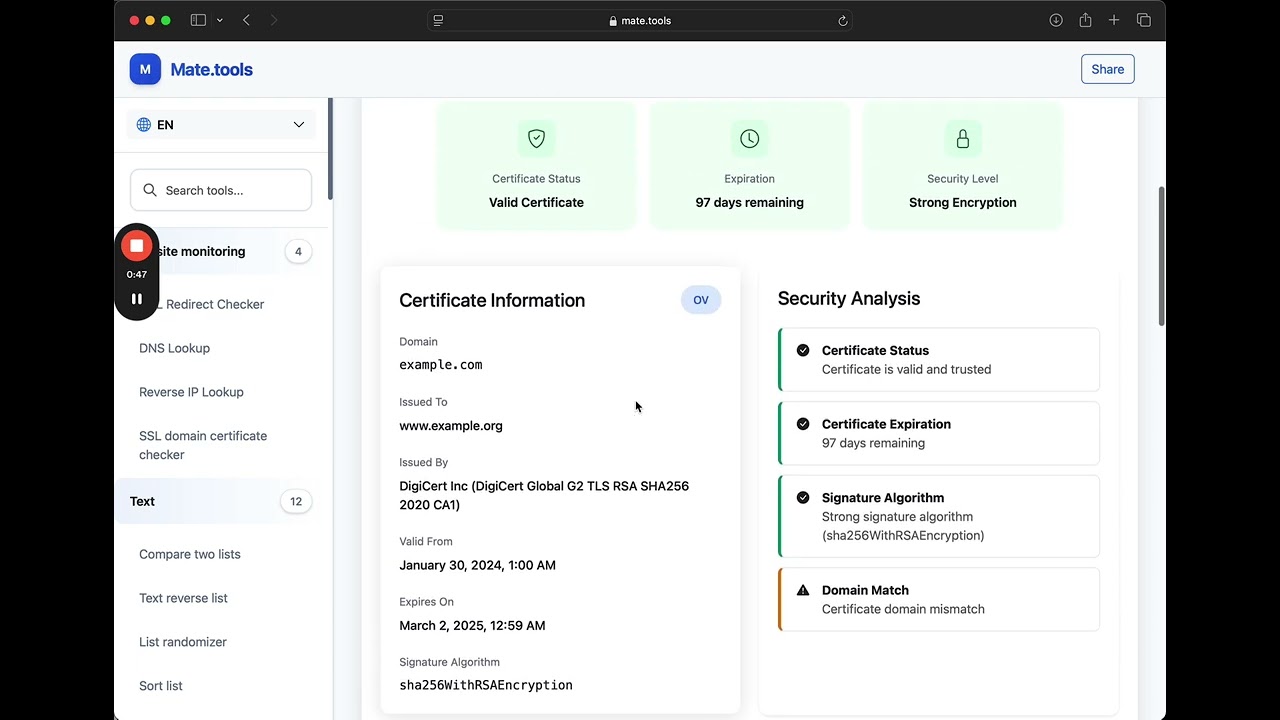Click the Safari share icon
The width and height of the screenshot is (1280, 720).
coord(1085,20)
